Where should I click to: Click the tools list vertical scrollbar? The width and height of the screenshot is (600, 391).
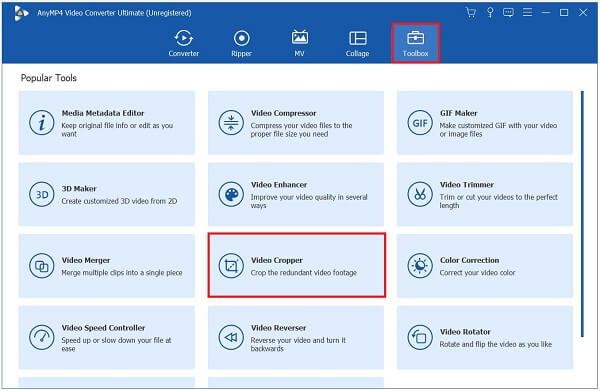[x=582, y=214]
